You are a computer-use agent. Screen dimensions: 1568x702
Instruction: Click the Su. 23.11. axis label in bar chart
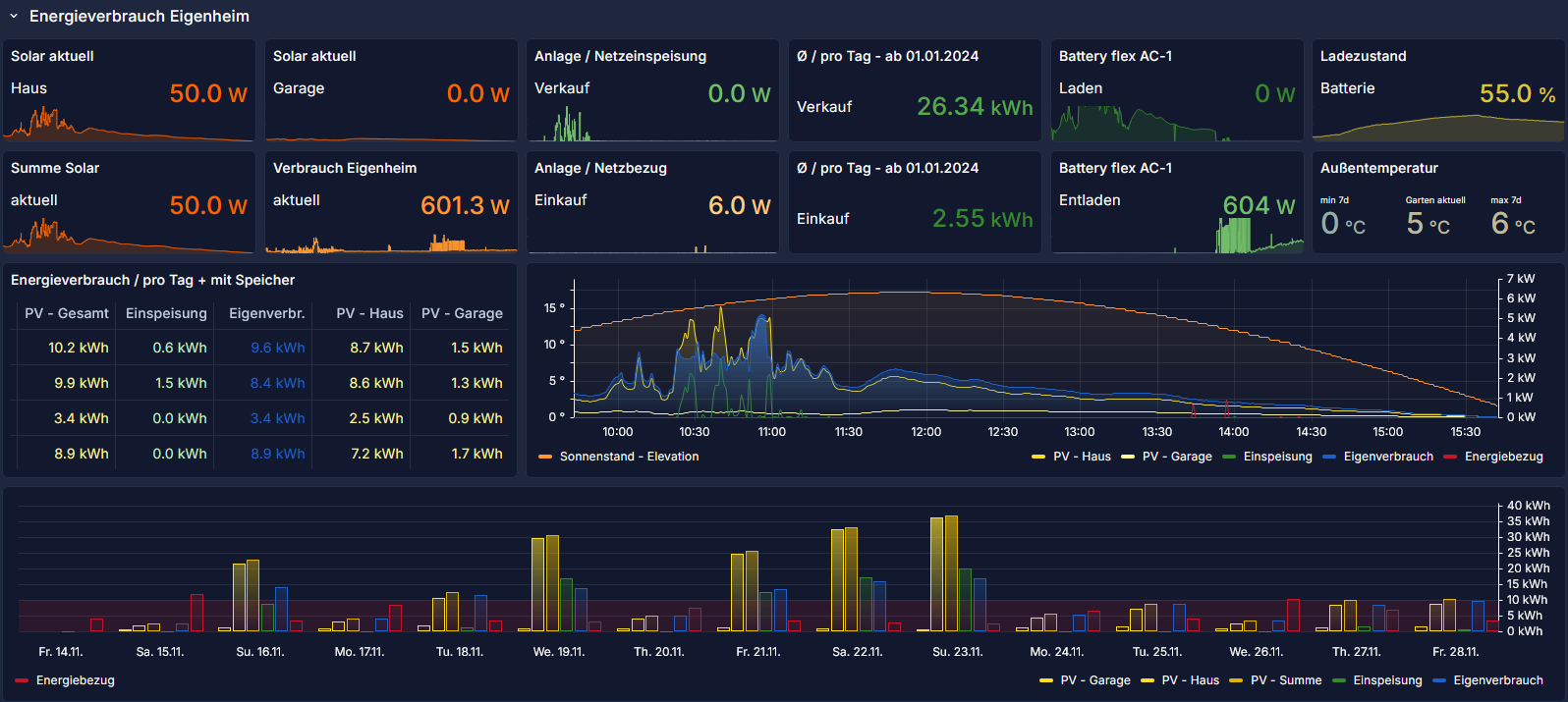956,652
